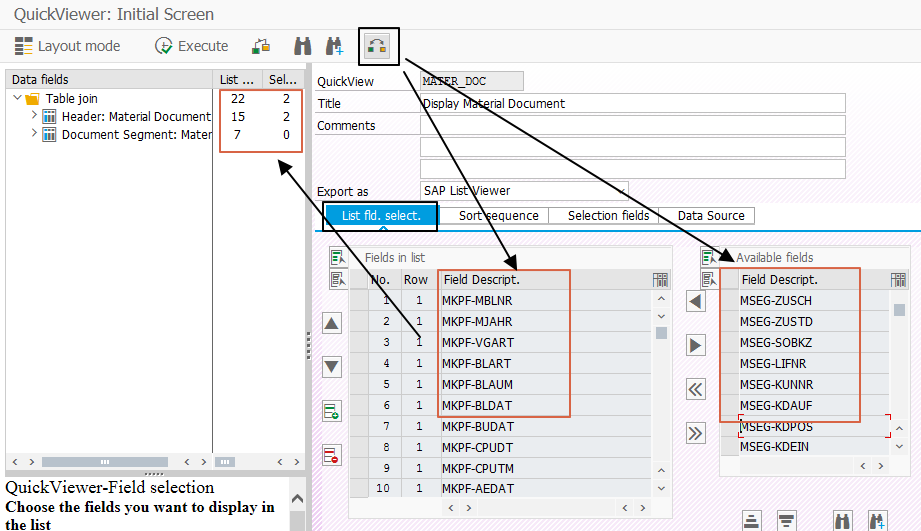
Task: Select the MKPF-VGART row
Action: pos(500,342)
